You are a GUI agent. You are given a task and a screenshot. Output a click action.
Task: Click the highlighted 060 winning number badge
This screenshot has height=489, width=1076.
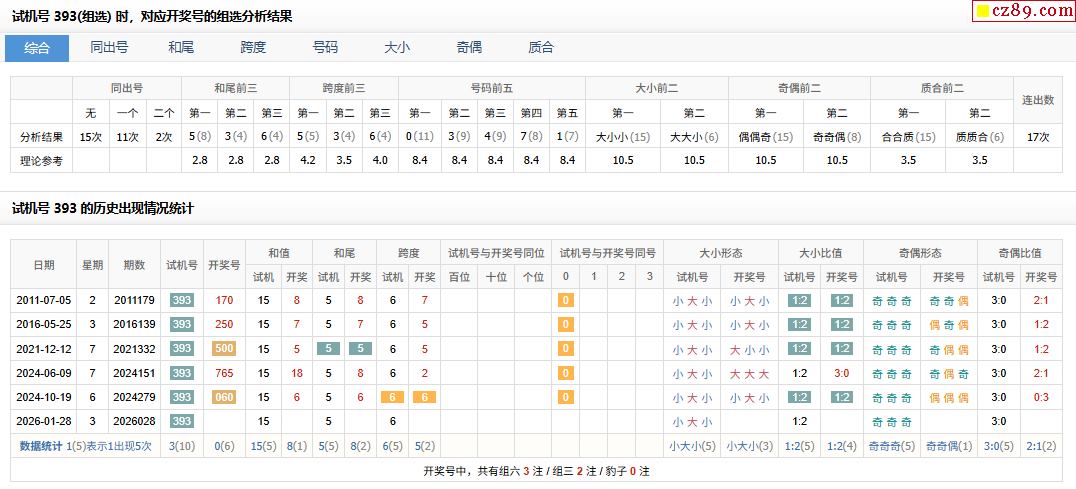(224, 397)
